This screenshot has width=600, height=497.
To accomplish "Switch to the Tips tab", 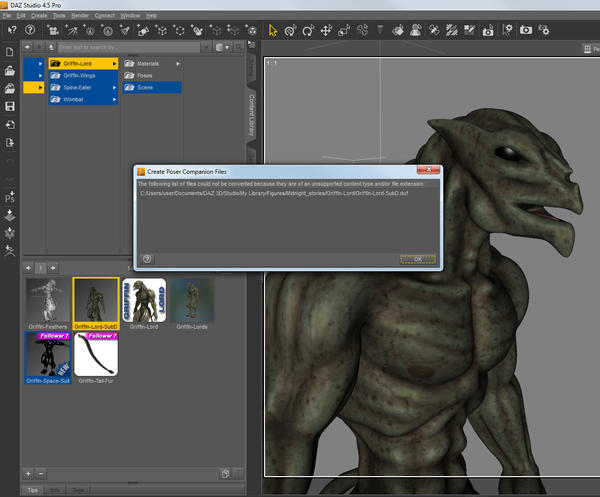I will pos(33,490).
